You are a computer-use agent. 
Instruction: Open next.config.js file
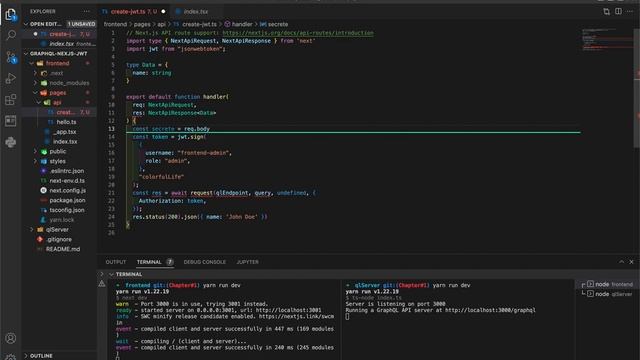coord(59,190)
